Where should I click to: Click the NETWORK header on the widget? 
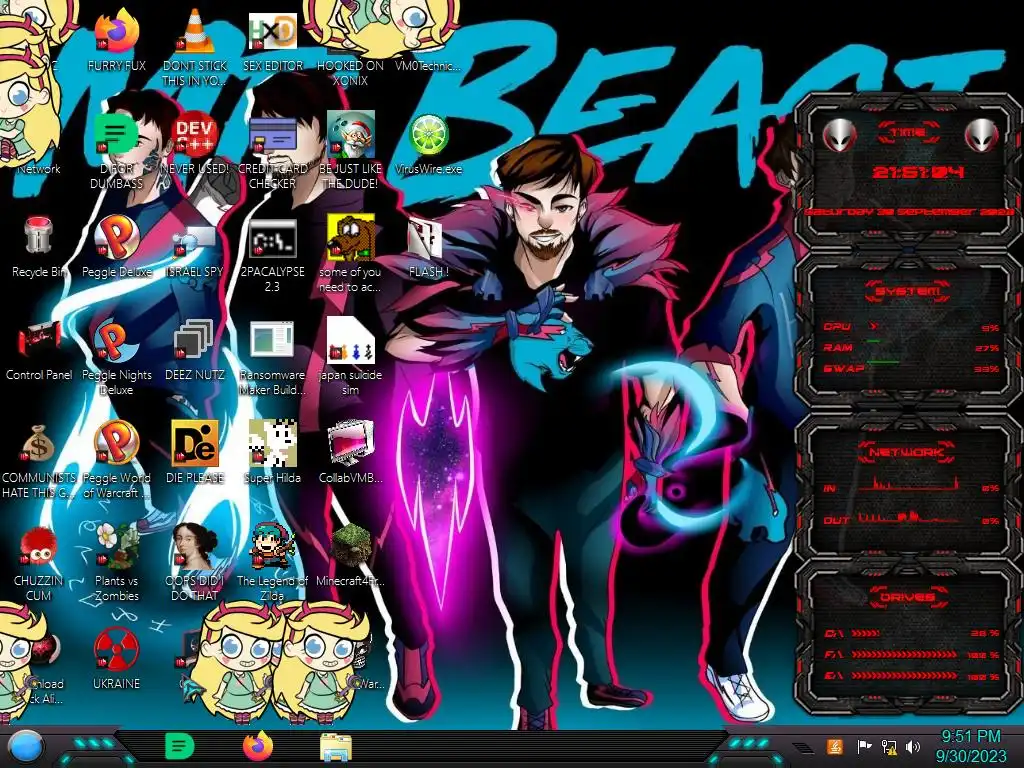(x=906, y=452)
